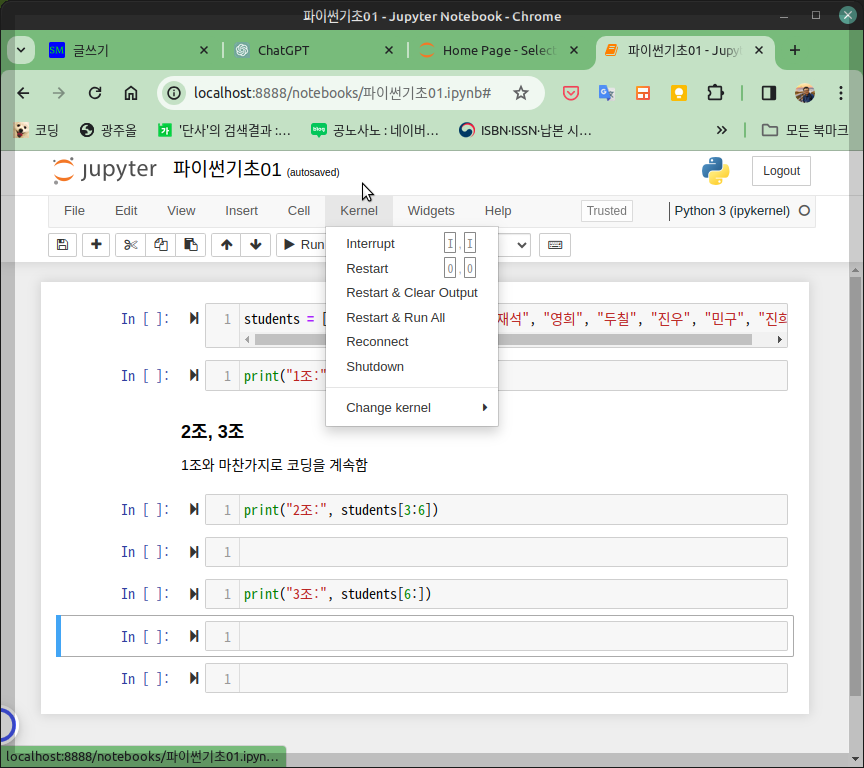Open the Help menu
The width and height of the screenshot is (864, 768).
498,210
